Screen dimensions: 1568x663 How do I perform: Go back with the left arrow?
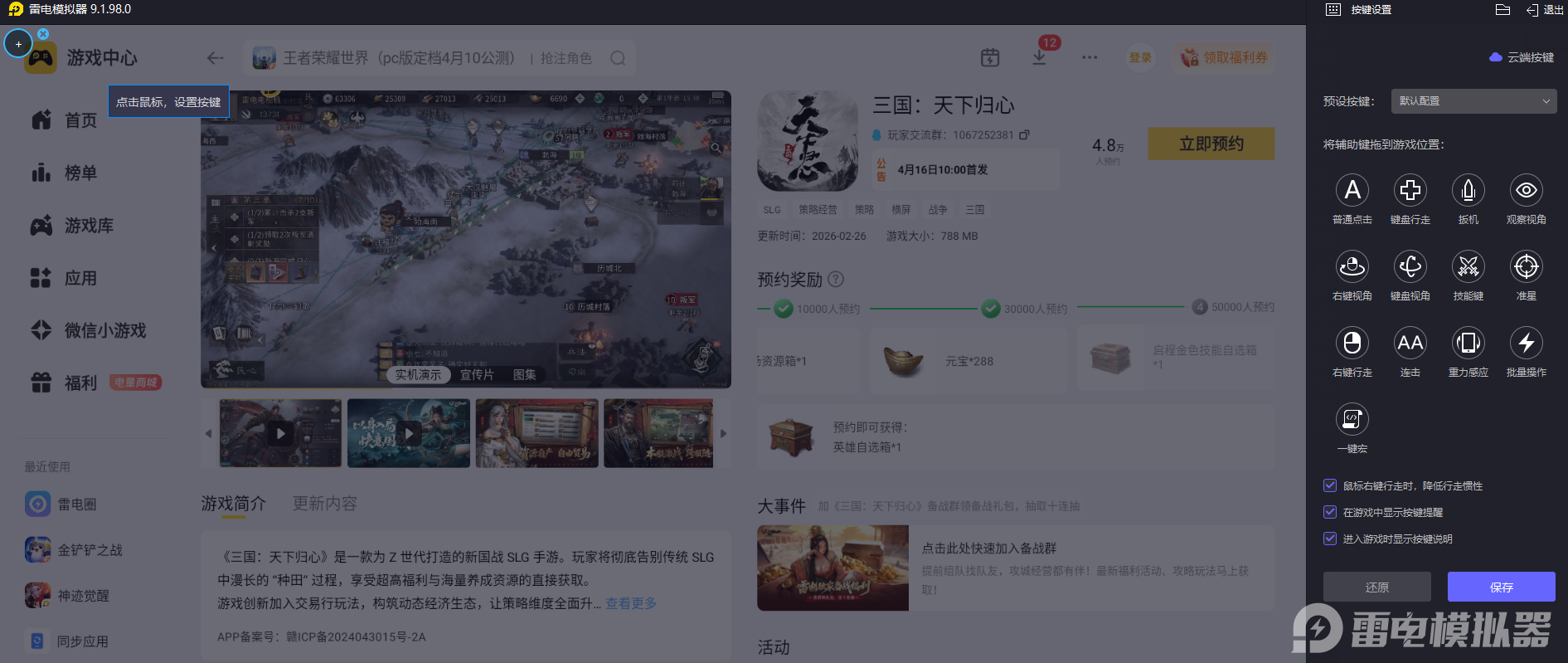(216, 58)
